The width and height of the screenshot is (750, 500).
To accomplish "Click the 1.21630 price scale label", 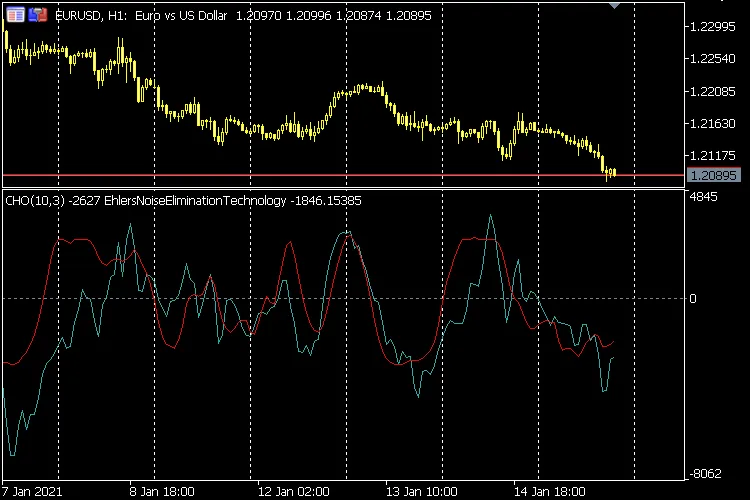I will pyautogui.click(x=713, y=124).
